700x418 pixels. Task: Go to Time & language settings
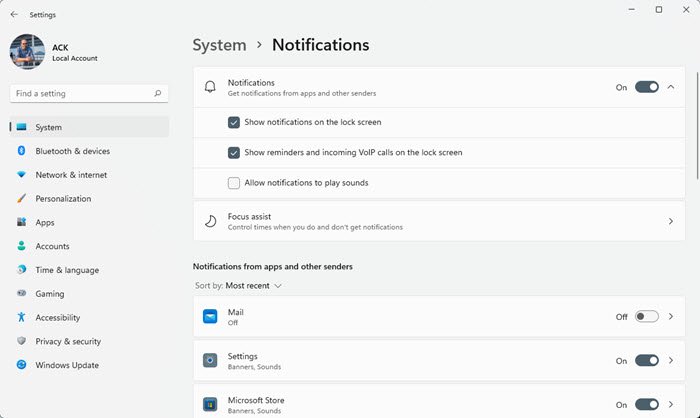click(x=66, y=270)
